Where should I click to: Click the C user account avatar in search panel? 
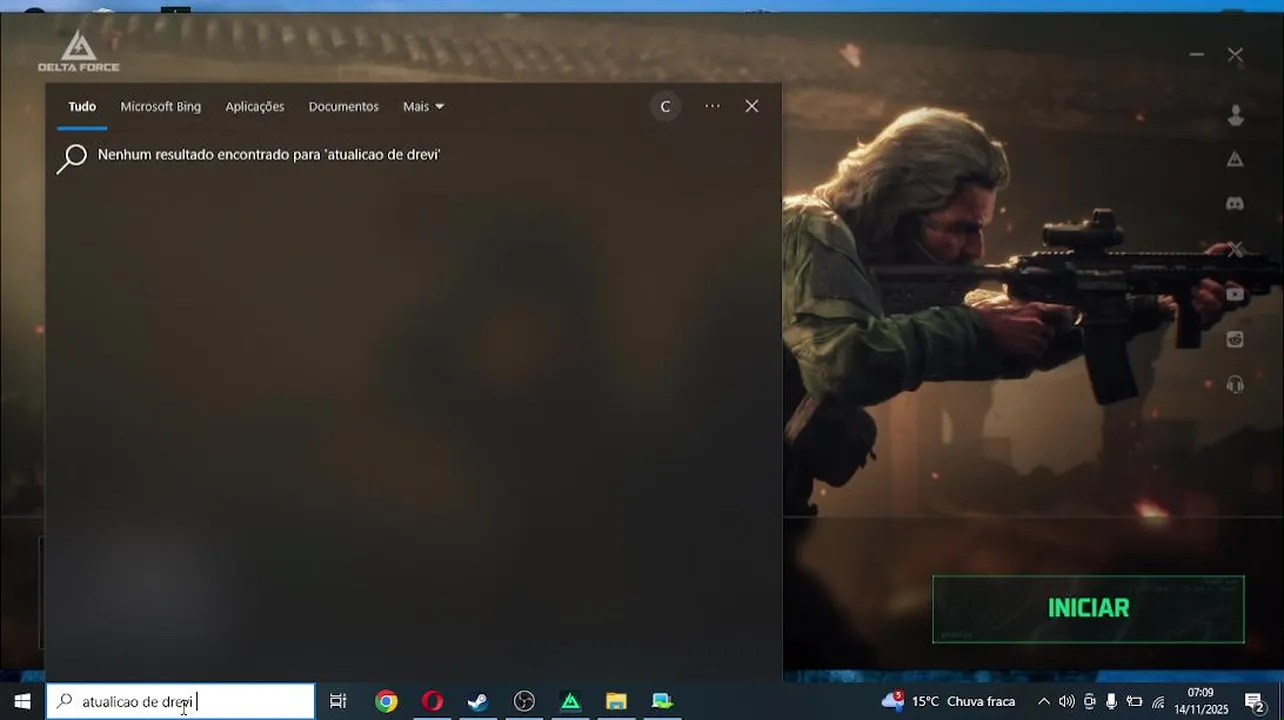pyautogui.click(x=665, y=106)
